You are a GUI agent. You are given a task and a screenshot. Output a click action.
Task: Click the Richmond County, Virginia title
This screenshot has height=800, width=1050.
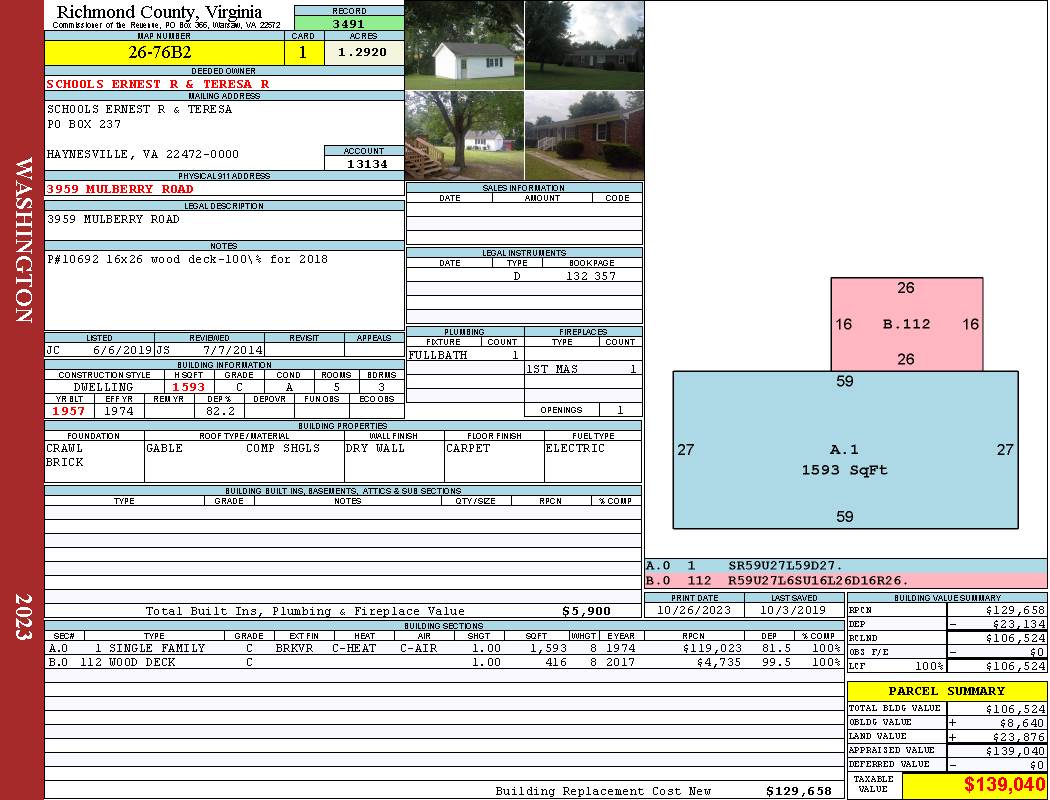click(159, 11)
